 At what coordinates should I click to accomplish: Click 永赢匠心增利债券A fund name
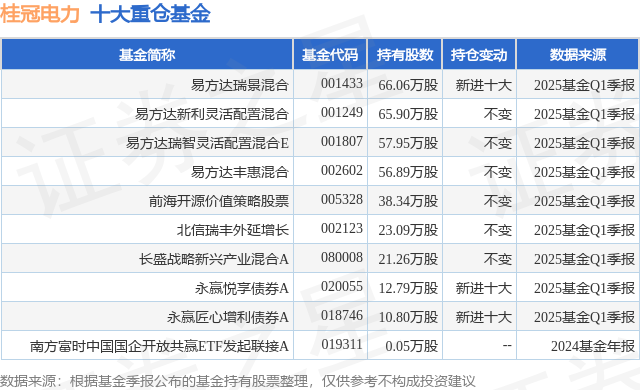(228, 317)
